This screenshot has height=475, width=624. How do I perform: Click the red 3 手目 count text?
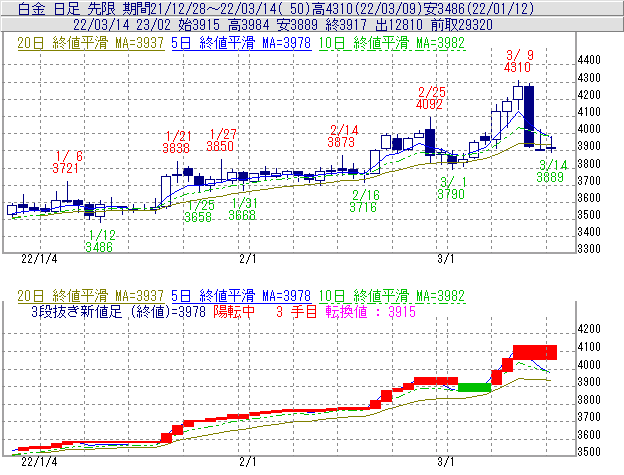click(296, 311)
